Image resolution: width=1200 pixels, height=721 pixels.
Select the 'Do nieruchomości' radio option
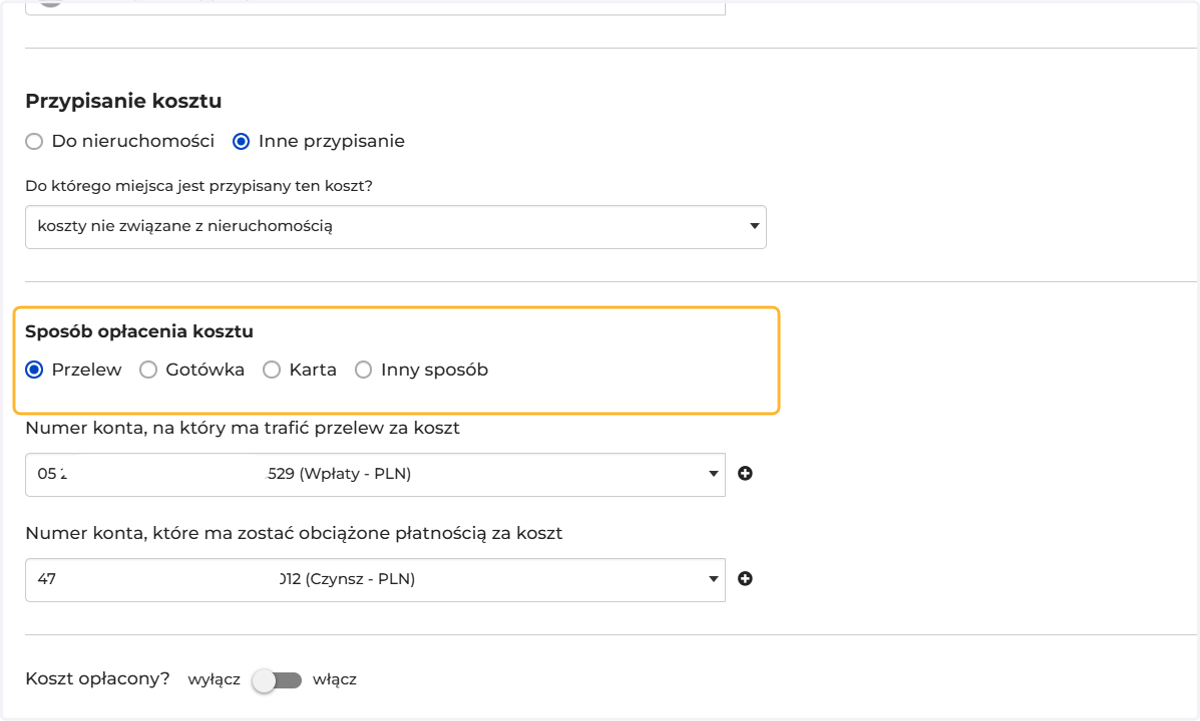coord(34,142)
